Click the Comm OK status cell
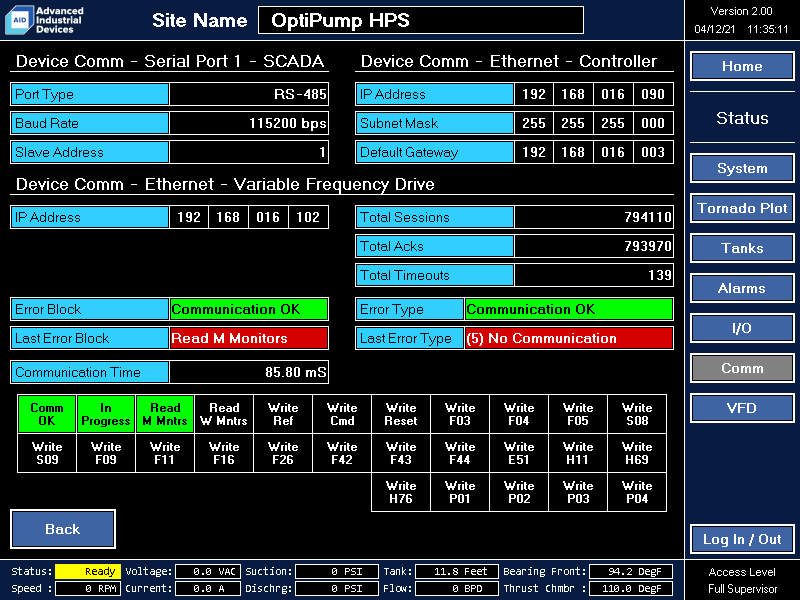The image size is (800, 600). (47, 414)
